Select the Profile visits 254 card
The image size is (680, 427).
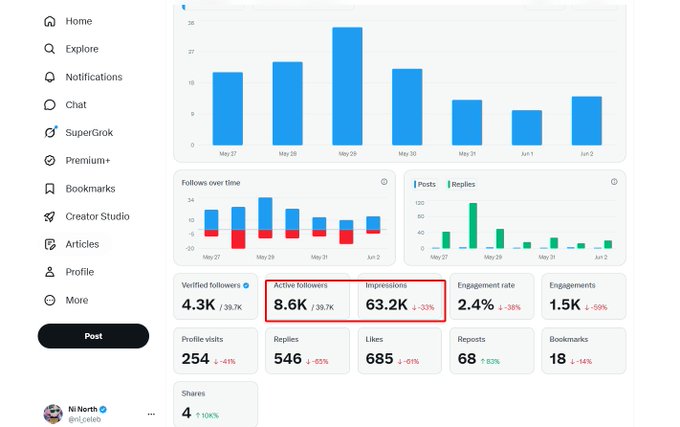pos(216,351)
